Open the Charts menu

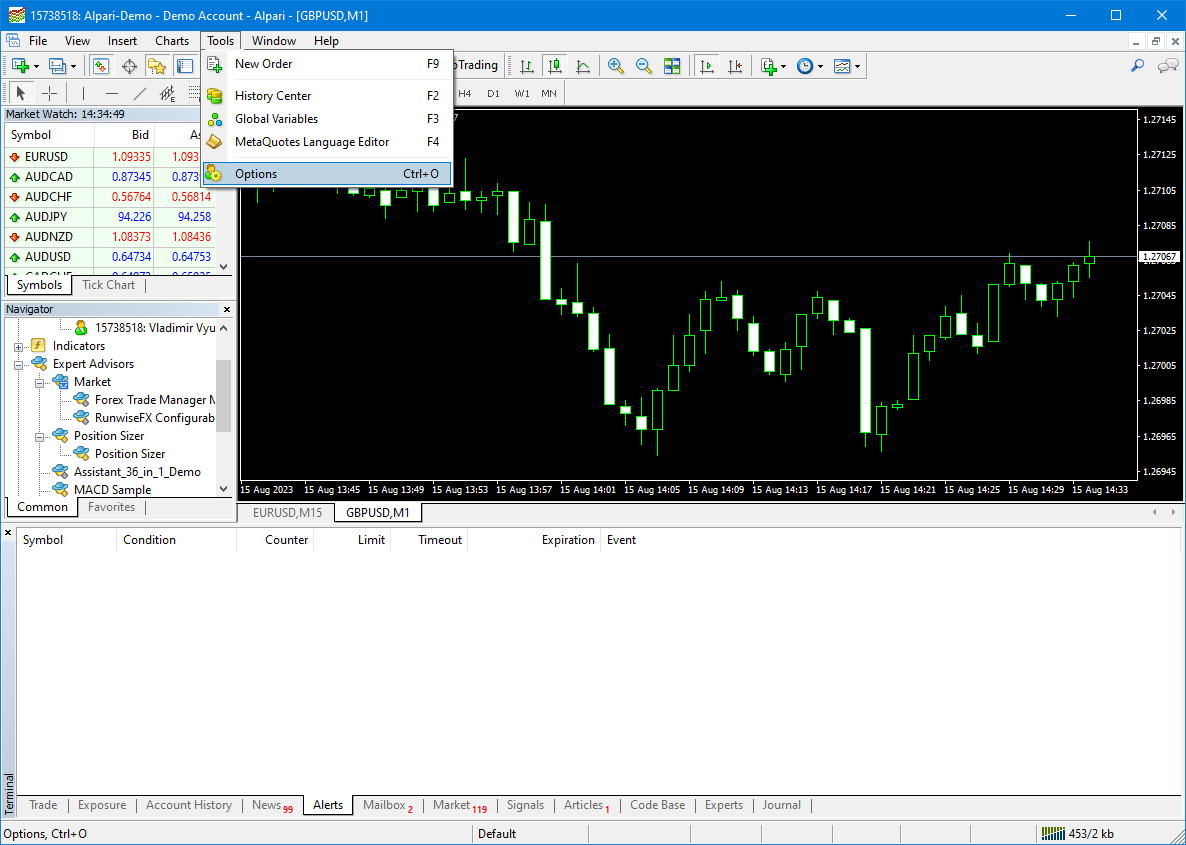(x=172, y=41)
